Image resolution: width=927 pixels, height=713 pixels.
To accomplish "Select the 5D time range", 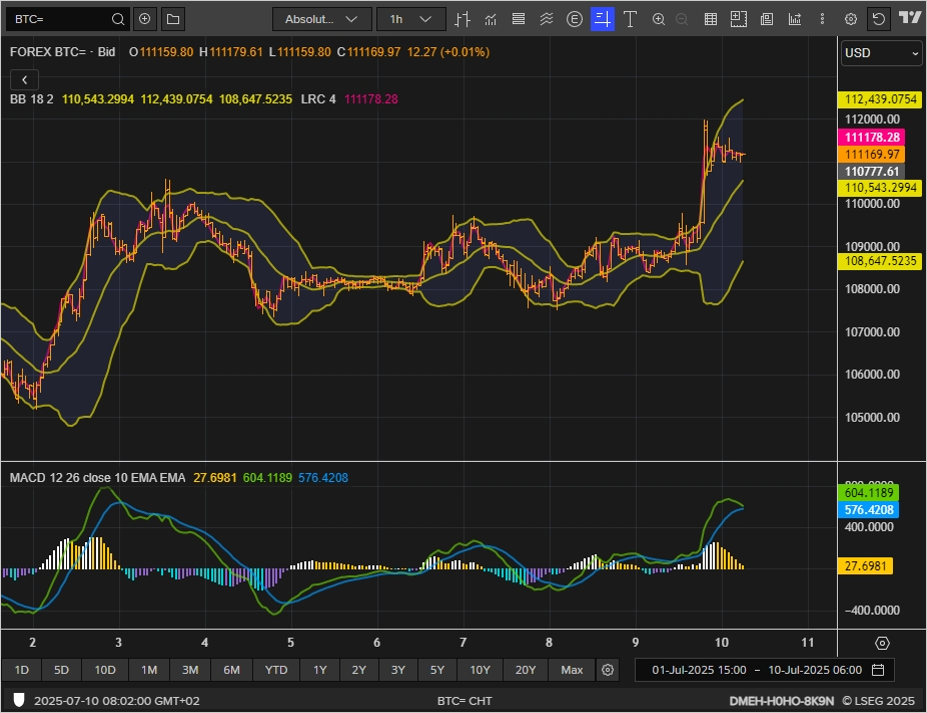I will [x=61, y=670].
